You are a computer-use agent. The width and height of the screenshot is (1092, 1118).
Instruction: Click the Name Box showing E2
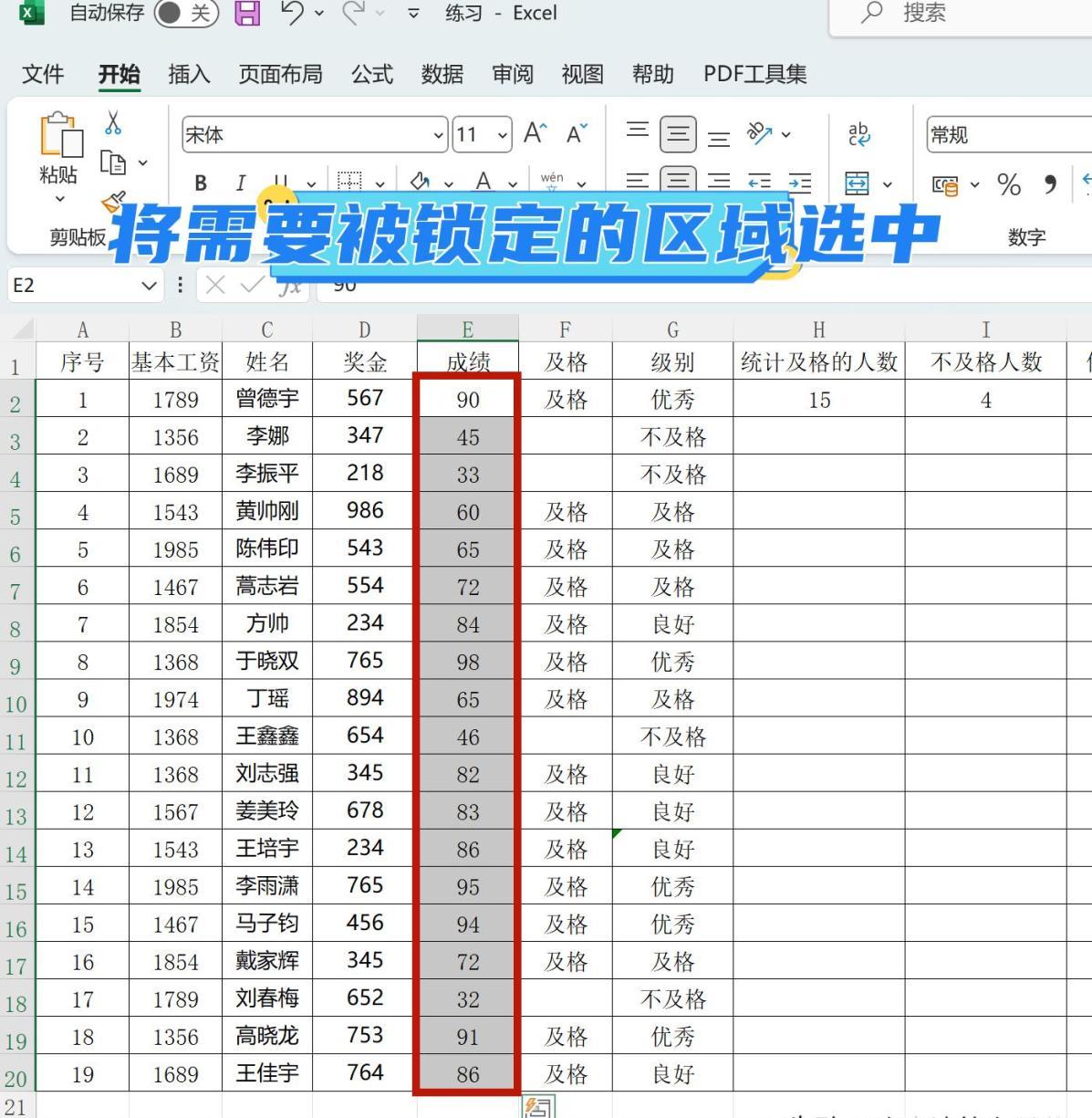pos(85,286)
